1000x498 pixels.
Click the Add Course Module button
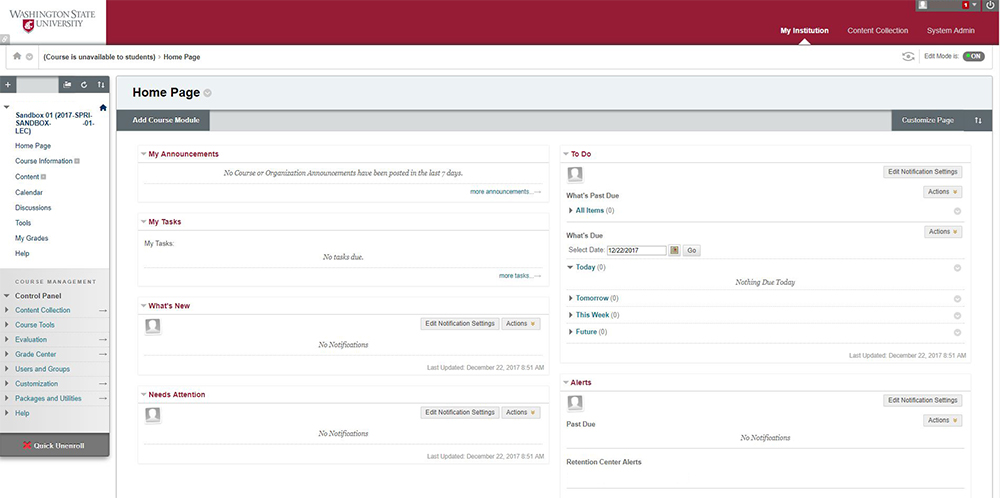pyautogui.click(x=166, y=120)
